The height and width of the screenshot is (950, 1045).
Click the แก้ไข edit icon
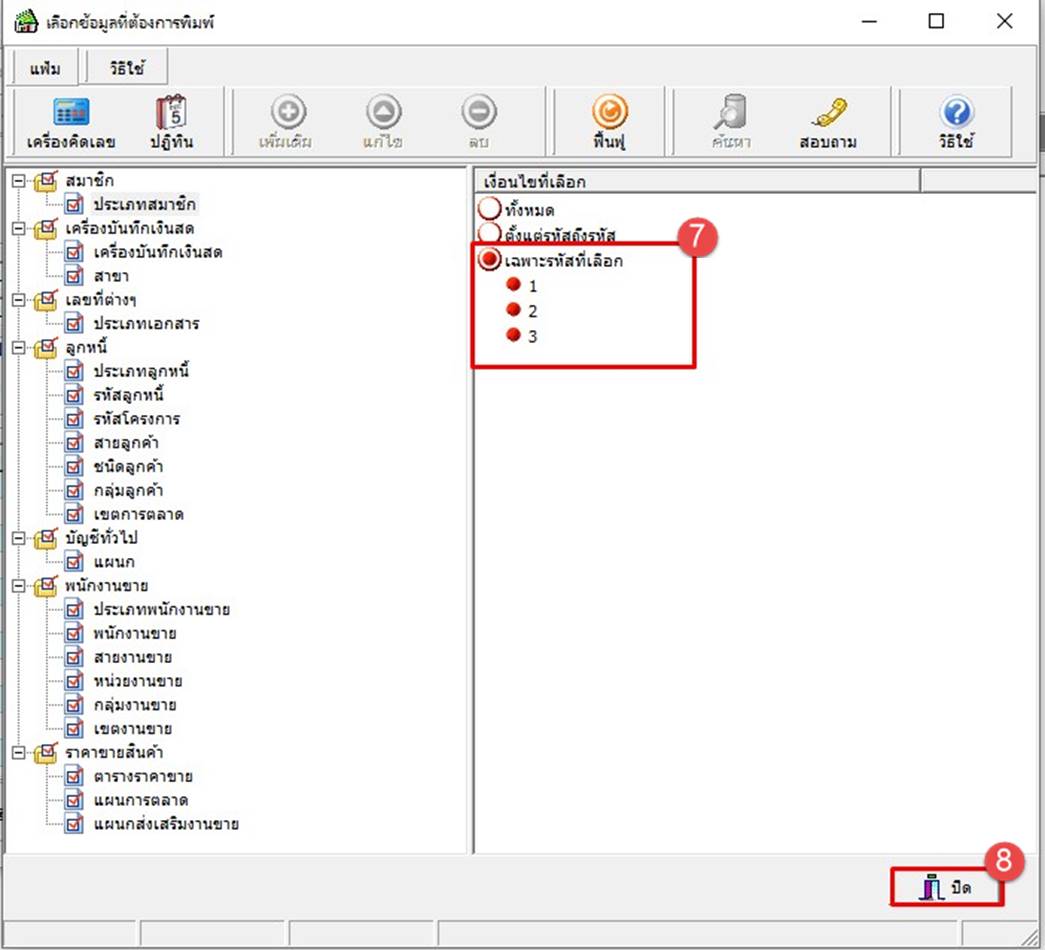click(x=383, y=114)
